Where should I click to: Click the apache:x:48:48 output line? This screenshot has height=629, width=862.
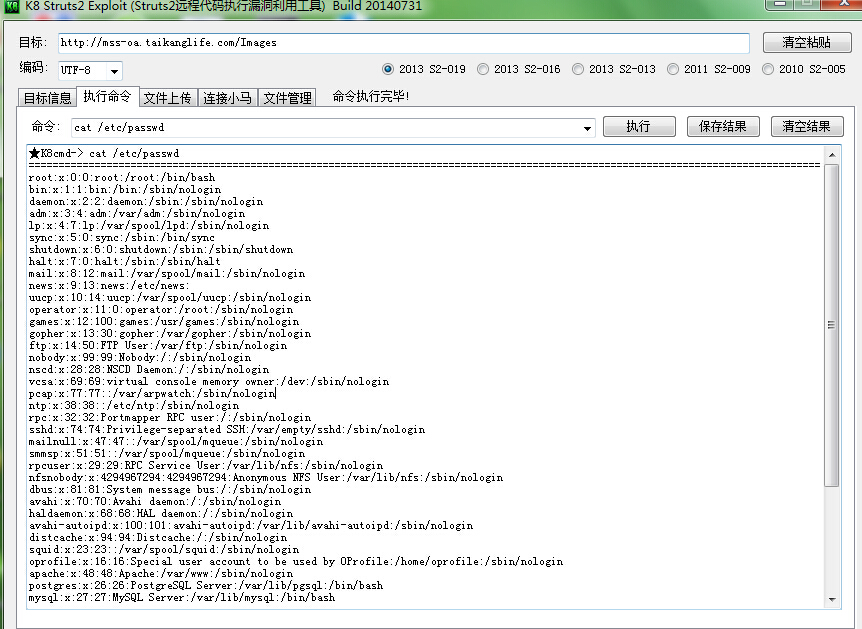point(161,573)
